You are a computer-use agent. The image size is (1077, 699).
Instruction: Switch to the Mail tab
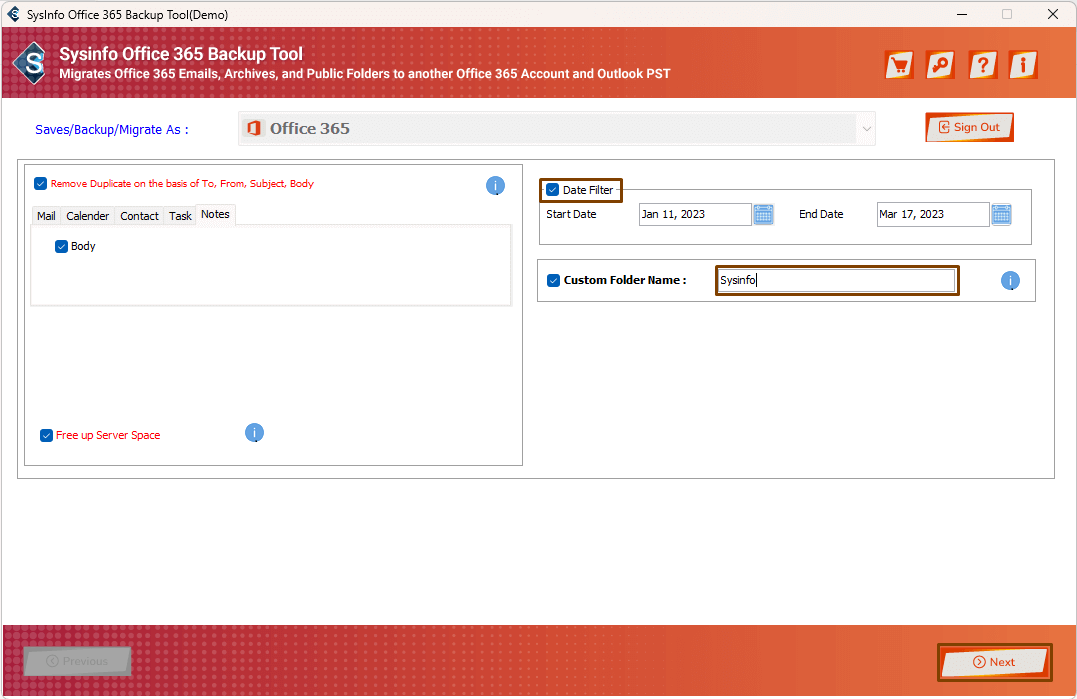click(x=46, y=216)
